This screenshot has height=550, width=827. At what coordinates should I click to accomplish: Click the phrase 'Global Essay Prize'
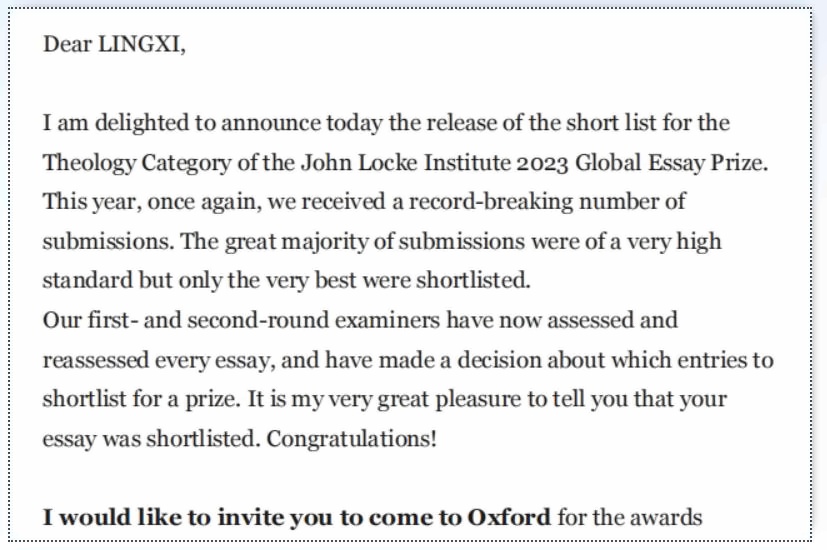point(669,162)
